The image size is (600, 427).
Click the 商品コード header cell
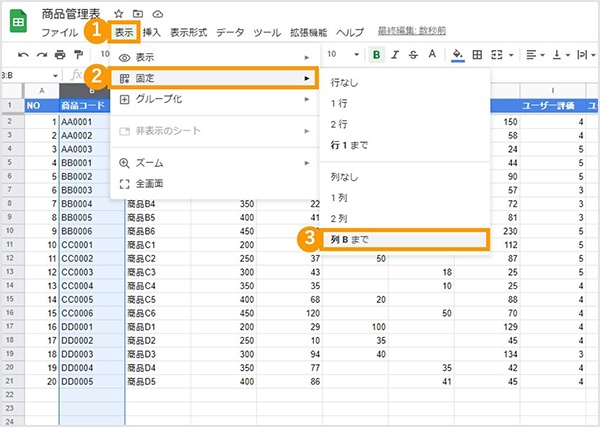pos(85,106)
